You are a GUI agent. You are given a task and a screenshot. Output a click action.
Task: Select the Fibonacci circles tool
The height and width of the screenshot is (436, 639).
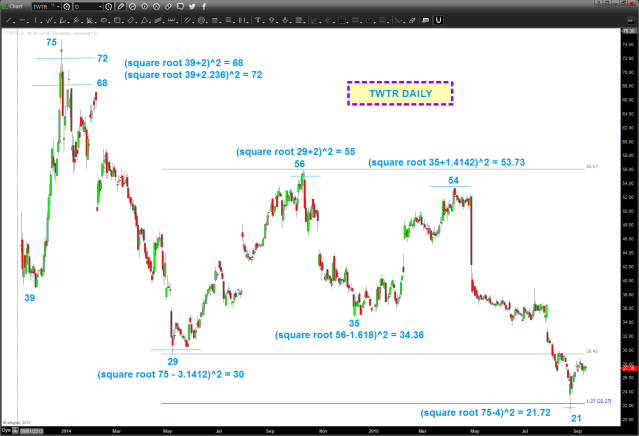(201, 20)
